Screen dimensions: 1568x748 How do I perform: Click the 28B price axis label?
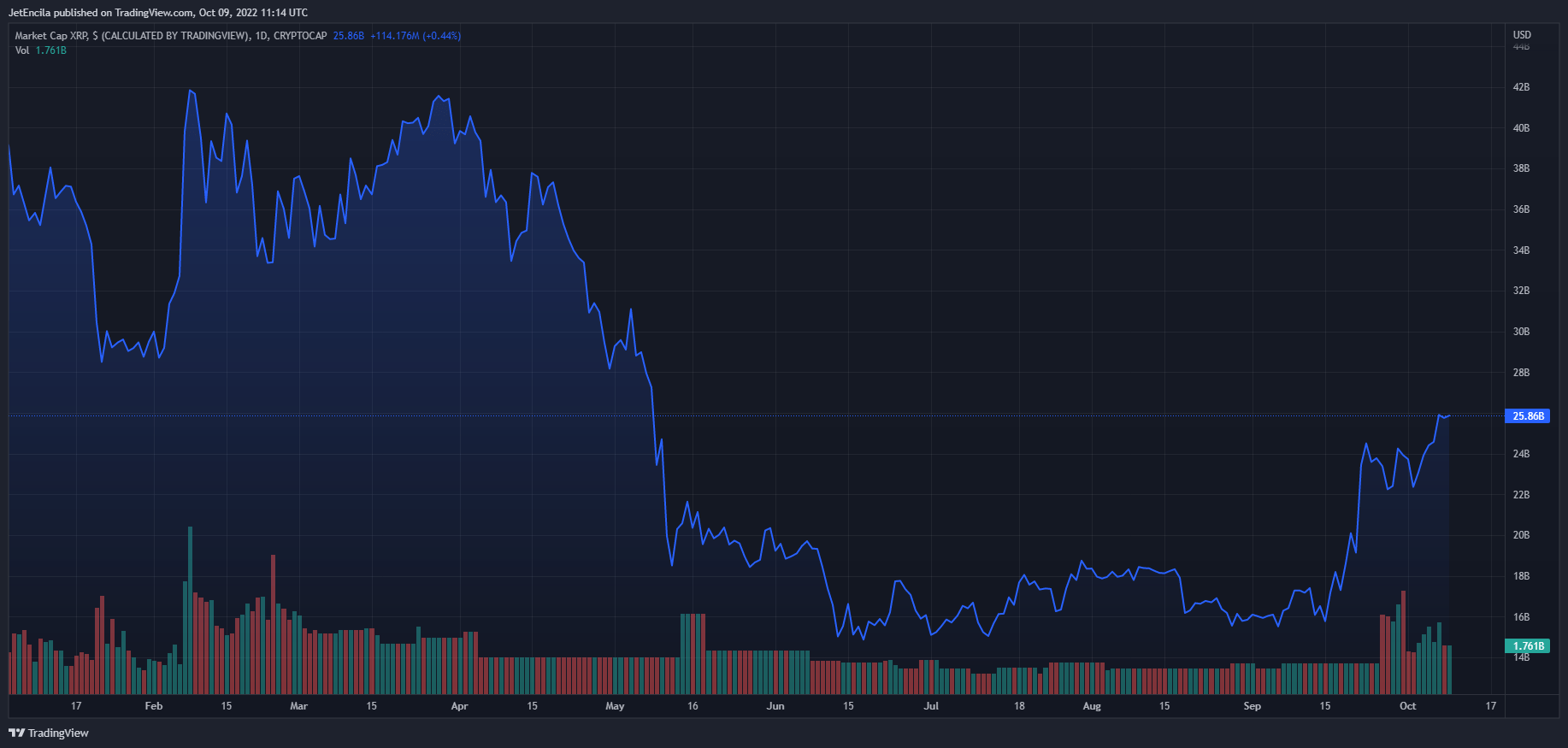click(x=1521, y=373)
